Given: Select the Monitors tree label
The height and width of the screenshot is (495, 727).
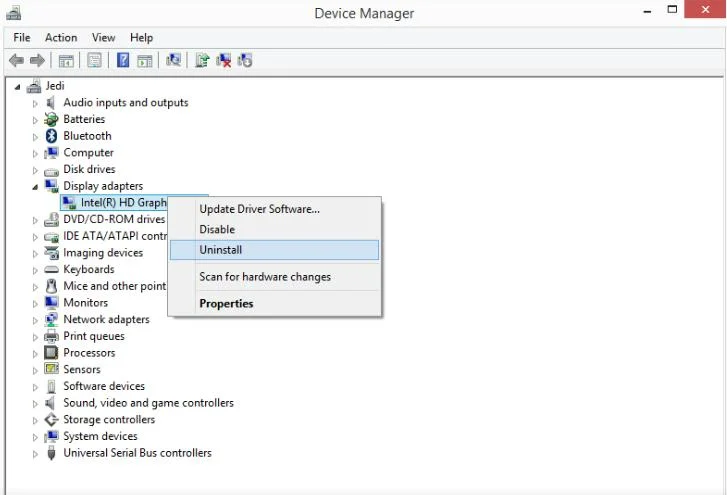Looking at the screenshot, I should (x=85, y=303).
